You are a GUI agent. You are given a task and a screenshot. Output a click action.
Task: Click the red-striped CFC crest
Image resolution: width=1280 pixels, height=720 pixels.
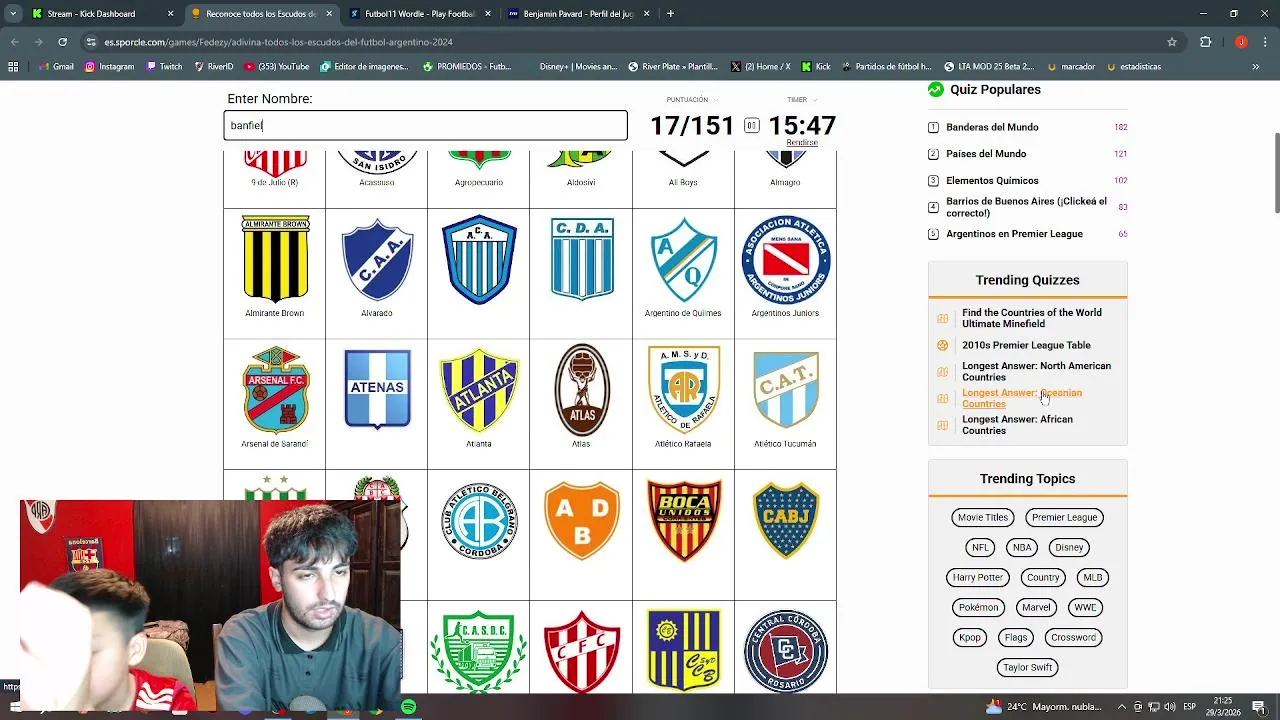(582, 652)
